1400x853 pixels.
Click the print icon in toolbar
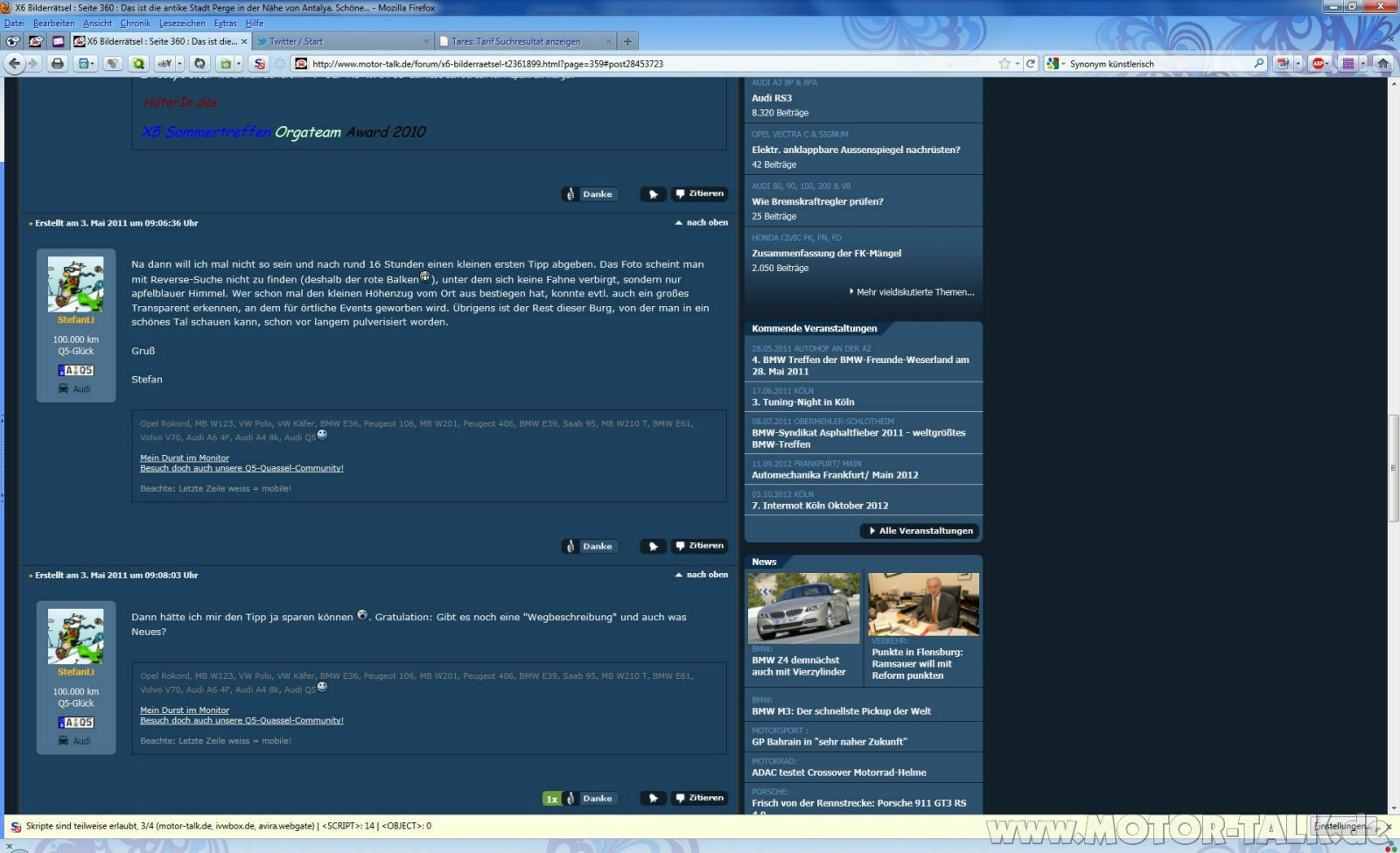point(58,64)
